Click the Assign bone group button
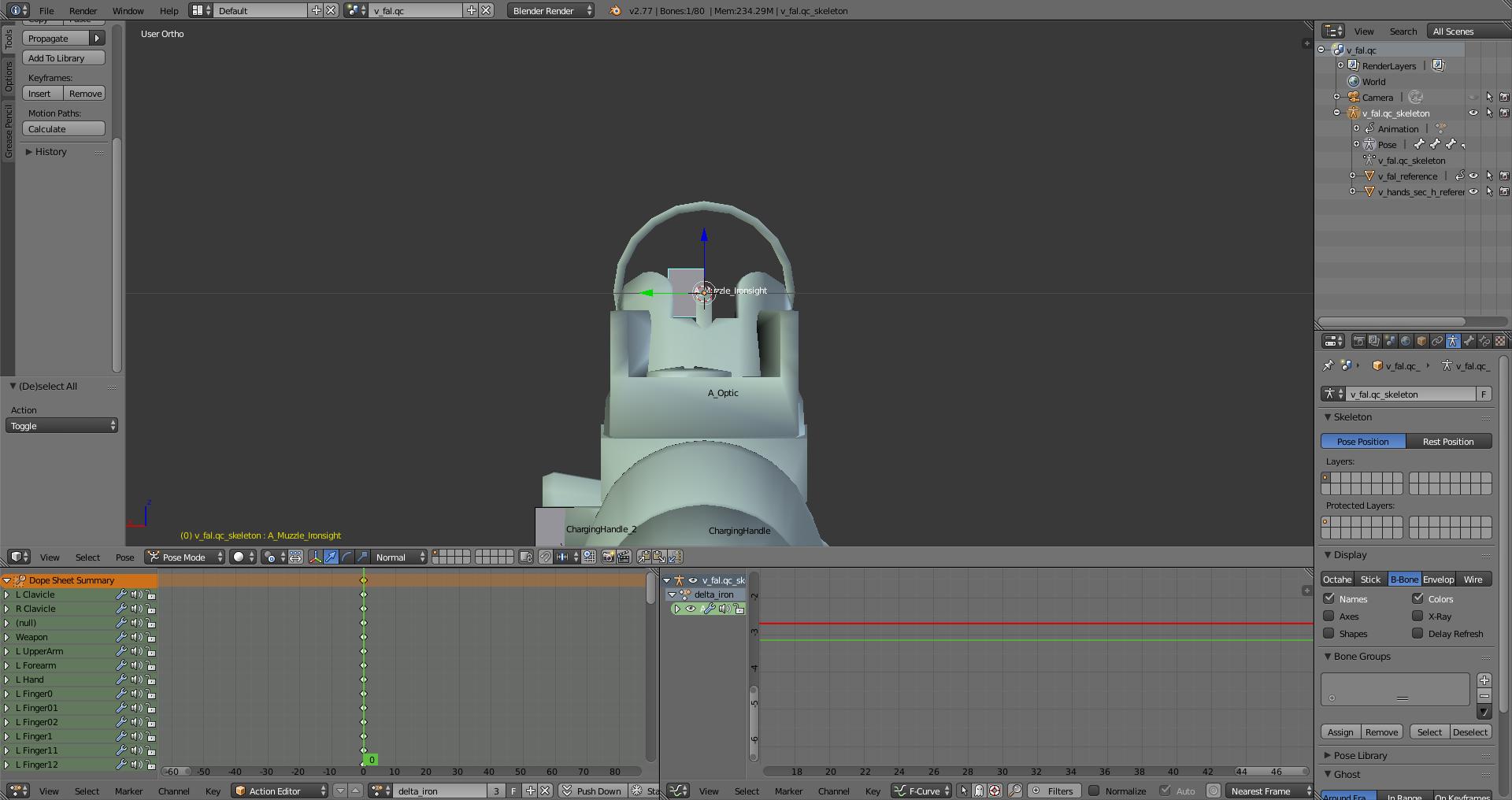Viewport: 1512px width, 800px height. point(1340,731)
